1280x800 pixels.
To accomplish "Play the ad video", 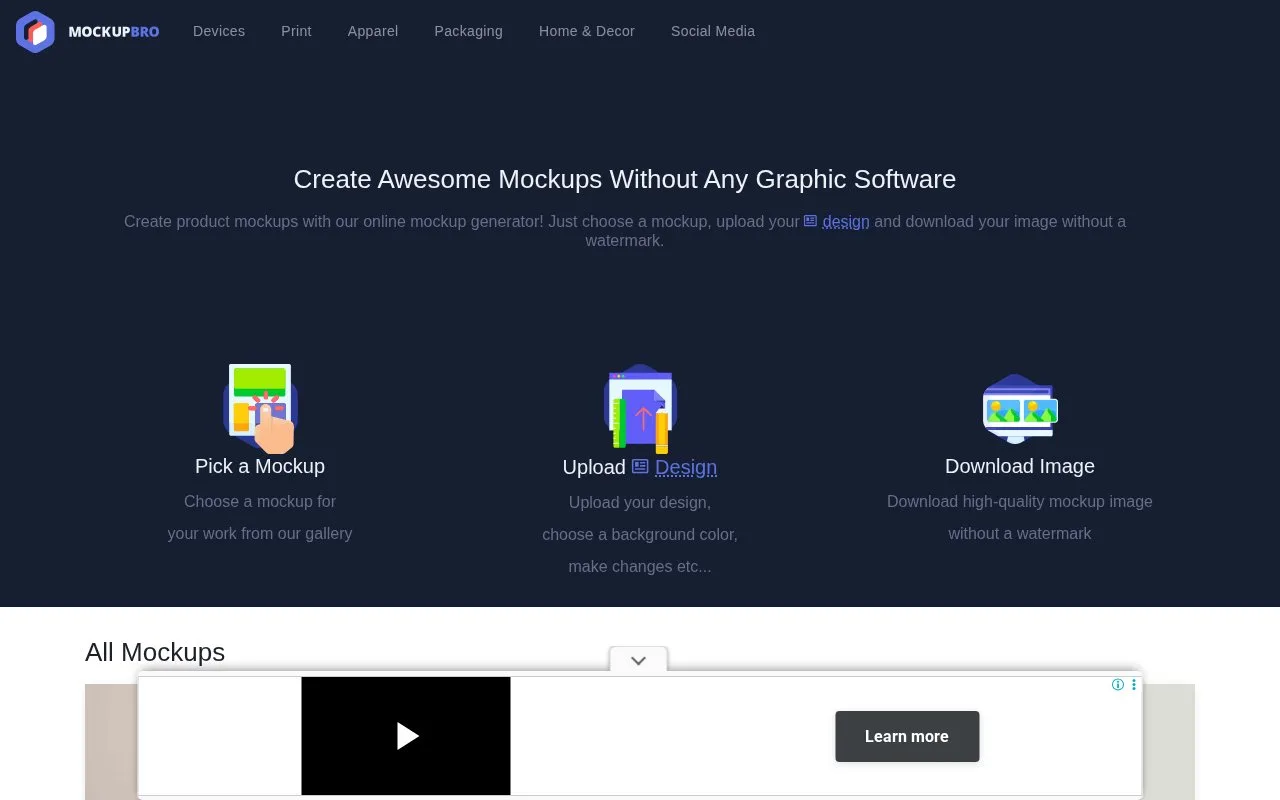I will pyautogui.click(x=406, y=736).
